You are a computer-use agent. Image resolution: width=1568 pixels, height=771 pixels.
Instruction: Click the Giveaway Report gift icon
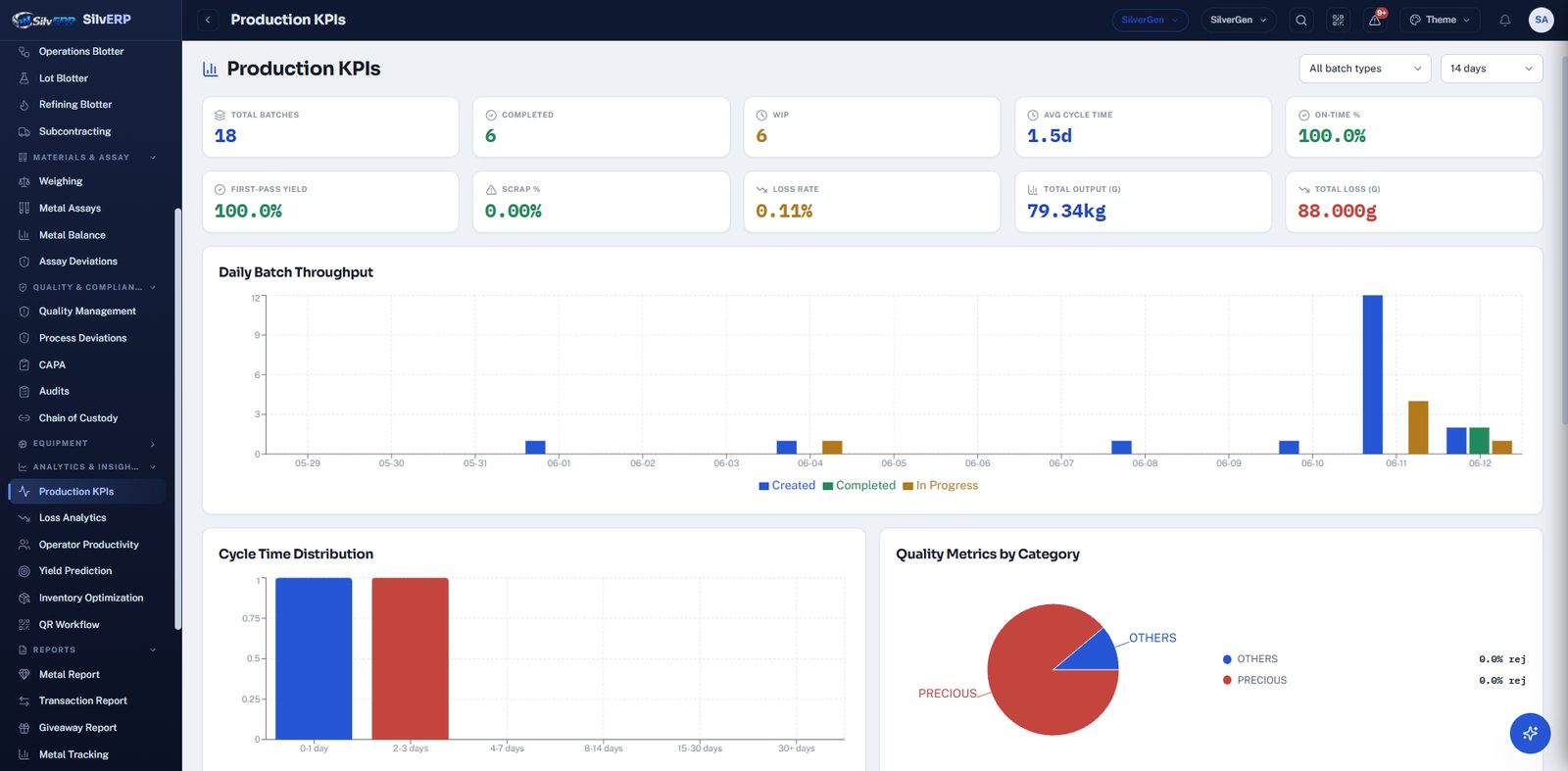pyautogui.click(x=24, y=728)
